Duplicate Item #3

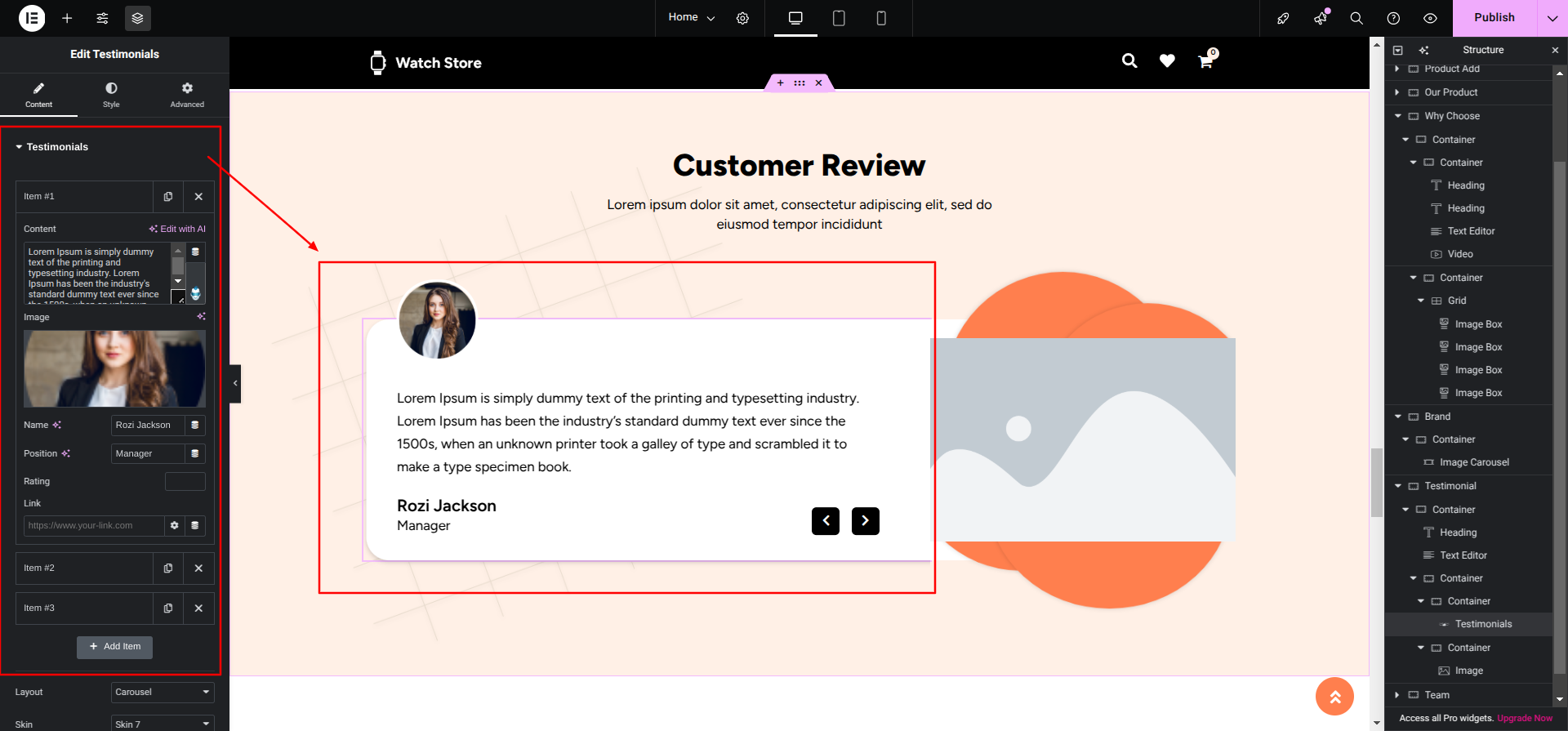click(x=168, y=608)
